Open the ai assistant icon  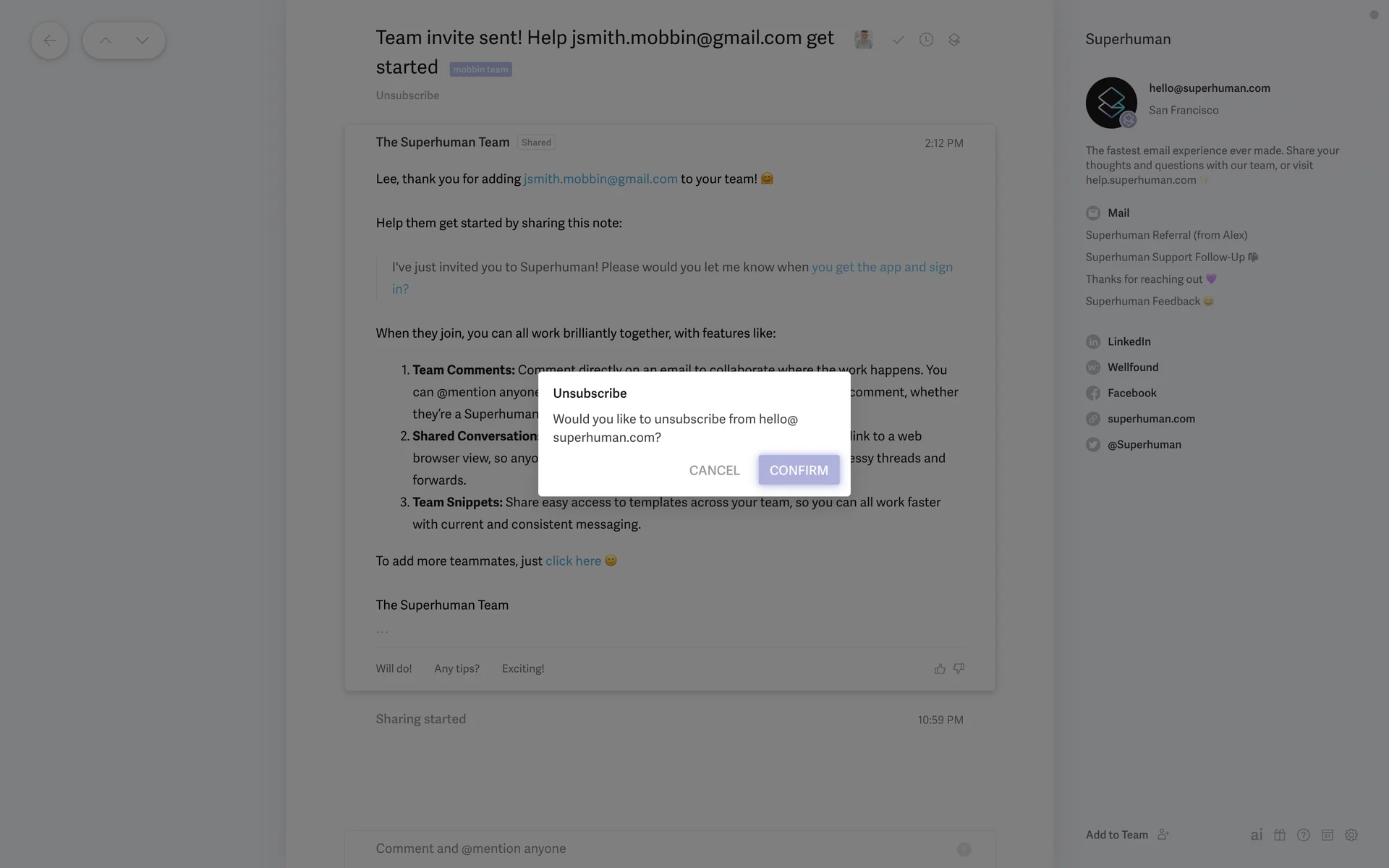point(1257,835)
